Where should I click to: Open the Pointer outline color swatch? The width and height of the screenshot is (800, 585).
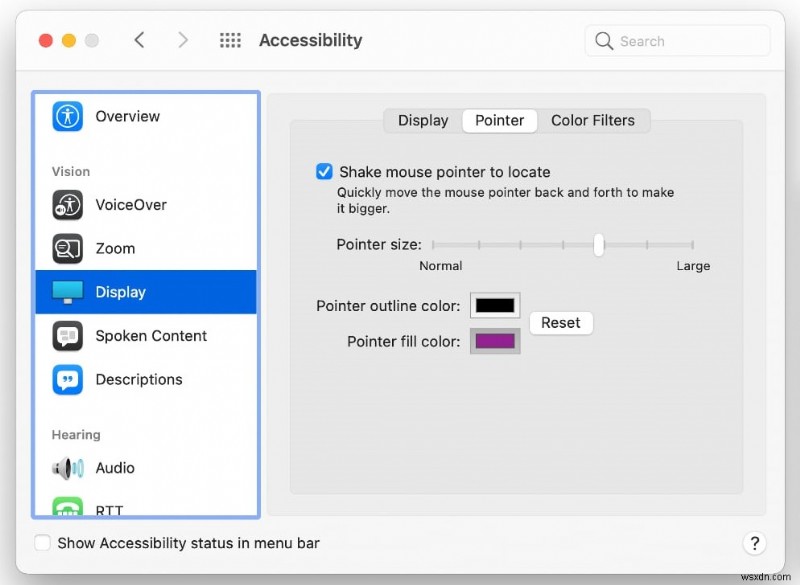(x=495, y=306)
